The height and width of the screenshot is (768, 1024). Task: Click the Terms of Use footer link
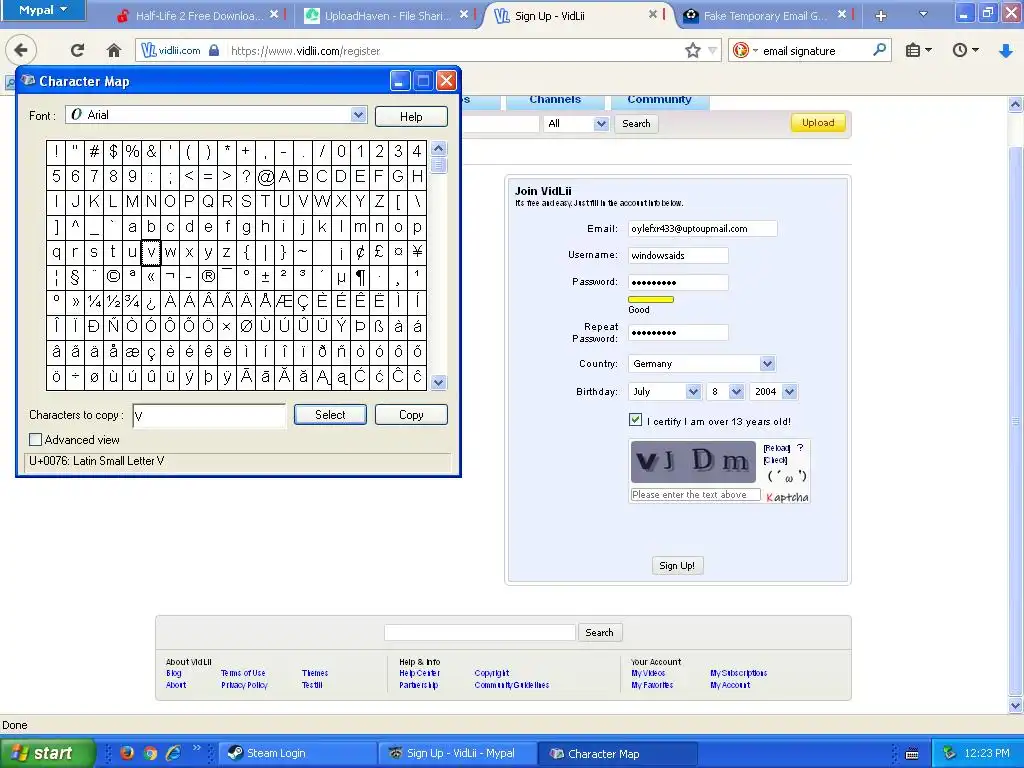243,673
